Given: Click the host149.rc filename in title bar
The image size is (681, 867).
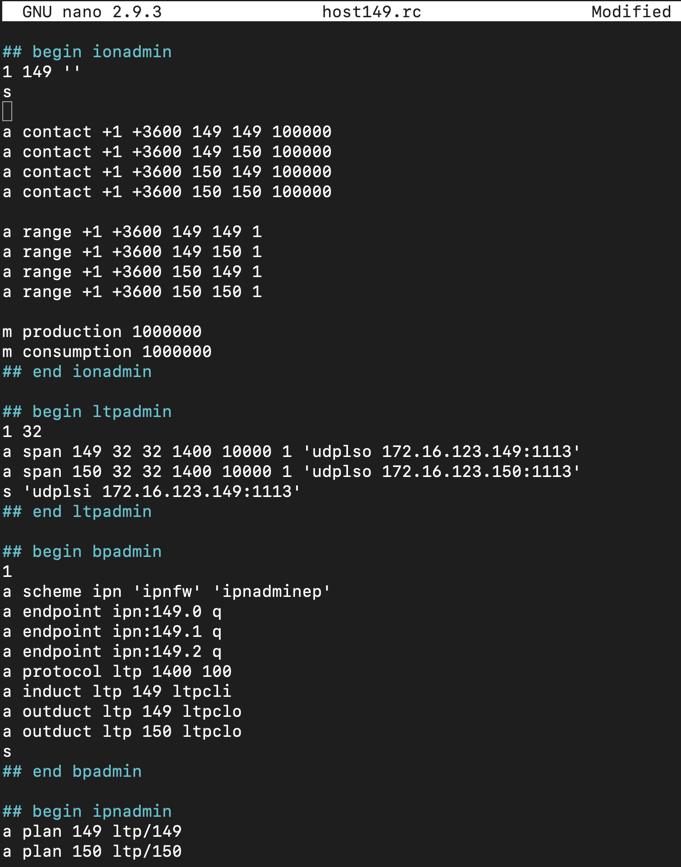Looking at the screenshot, I should point(371,12).
